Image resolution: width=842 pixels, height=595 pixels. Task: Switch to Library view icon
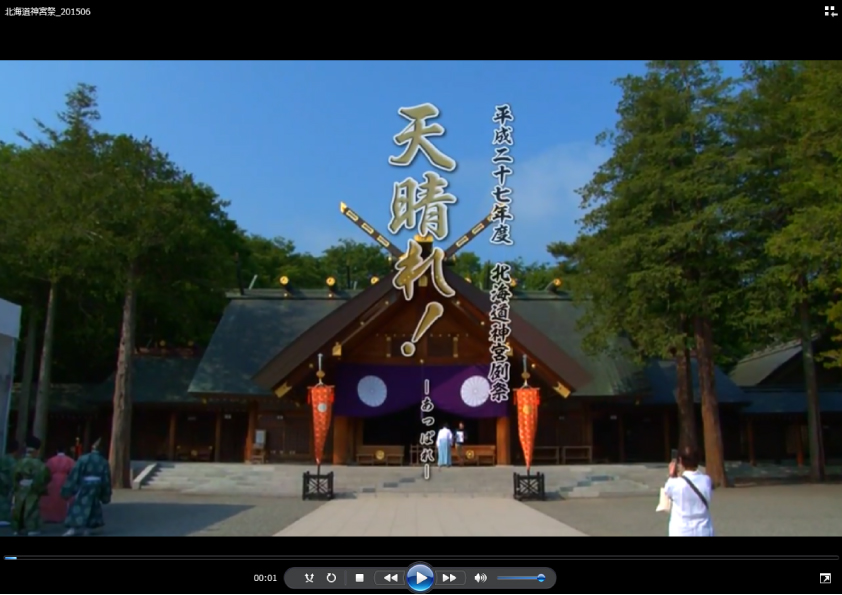point(830,11)
